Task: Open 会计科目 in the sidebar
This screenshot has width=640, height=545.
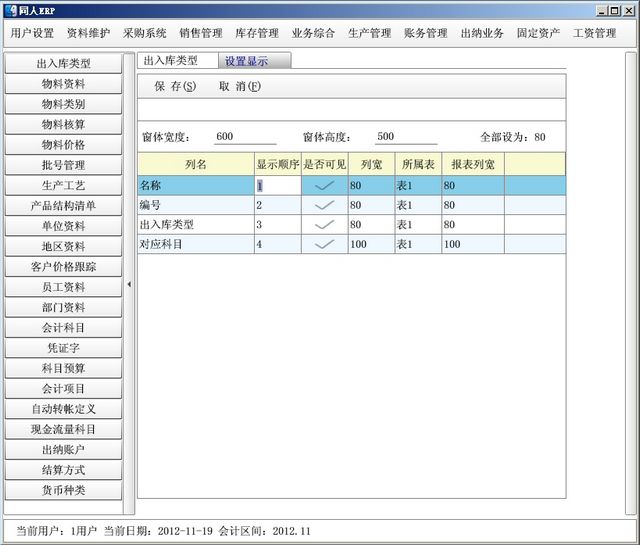Action: click(63, 328)
